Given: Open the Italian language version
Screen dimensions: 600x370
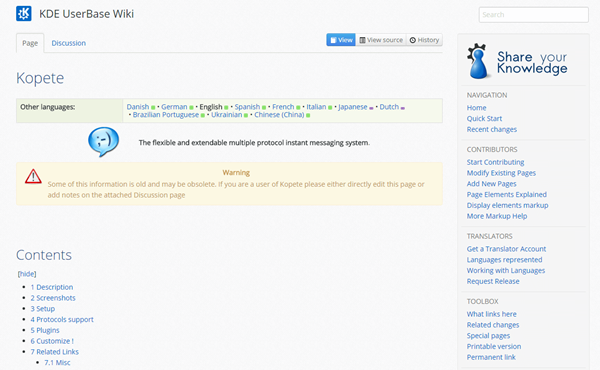Looking at the screenshot, I should 316,107.
